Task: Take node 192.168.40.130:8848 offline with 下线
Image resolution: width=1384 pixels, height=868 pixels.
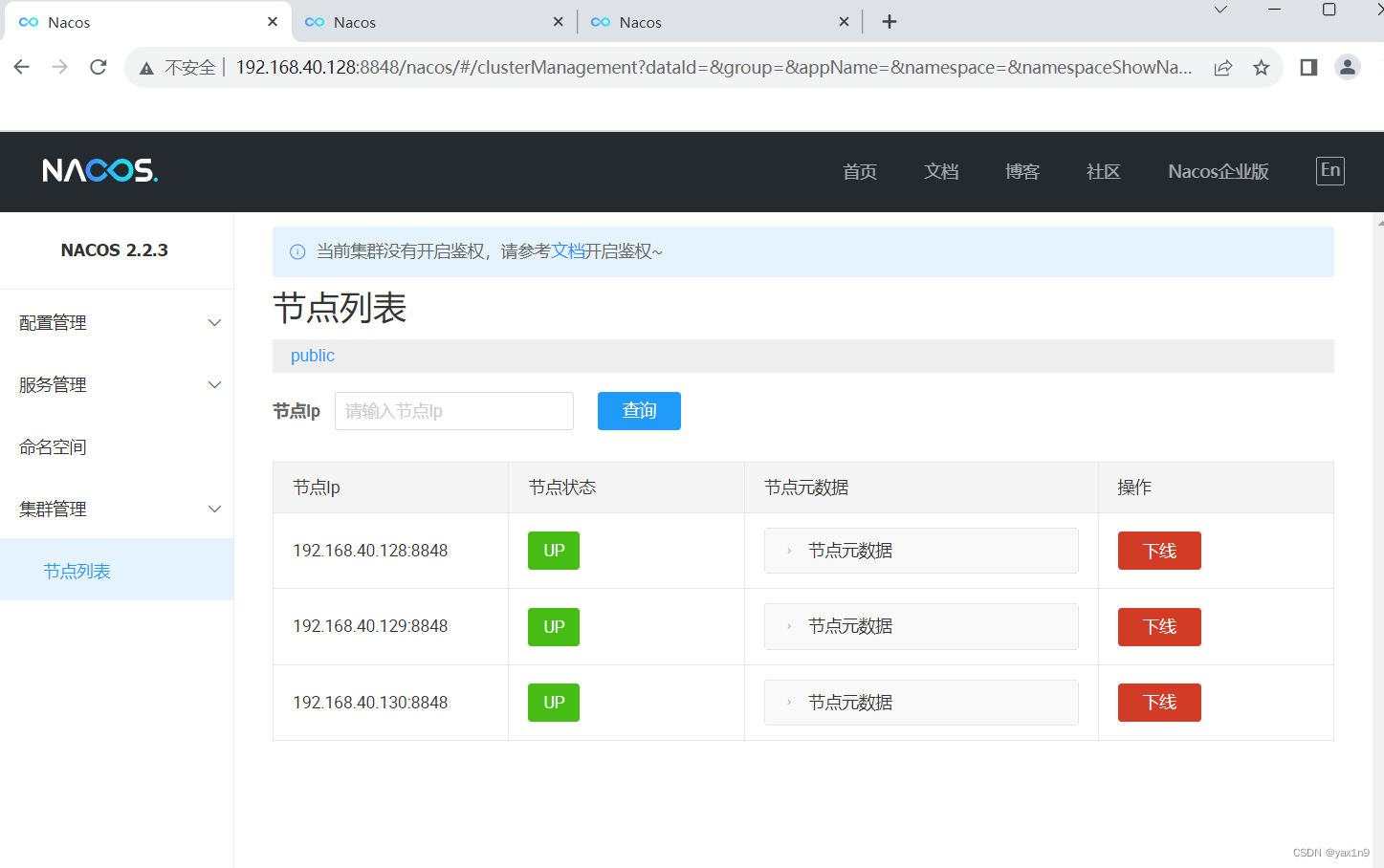Action: [1158, 702]
